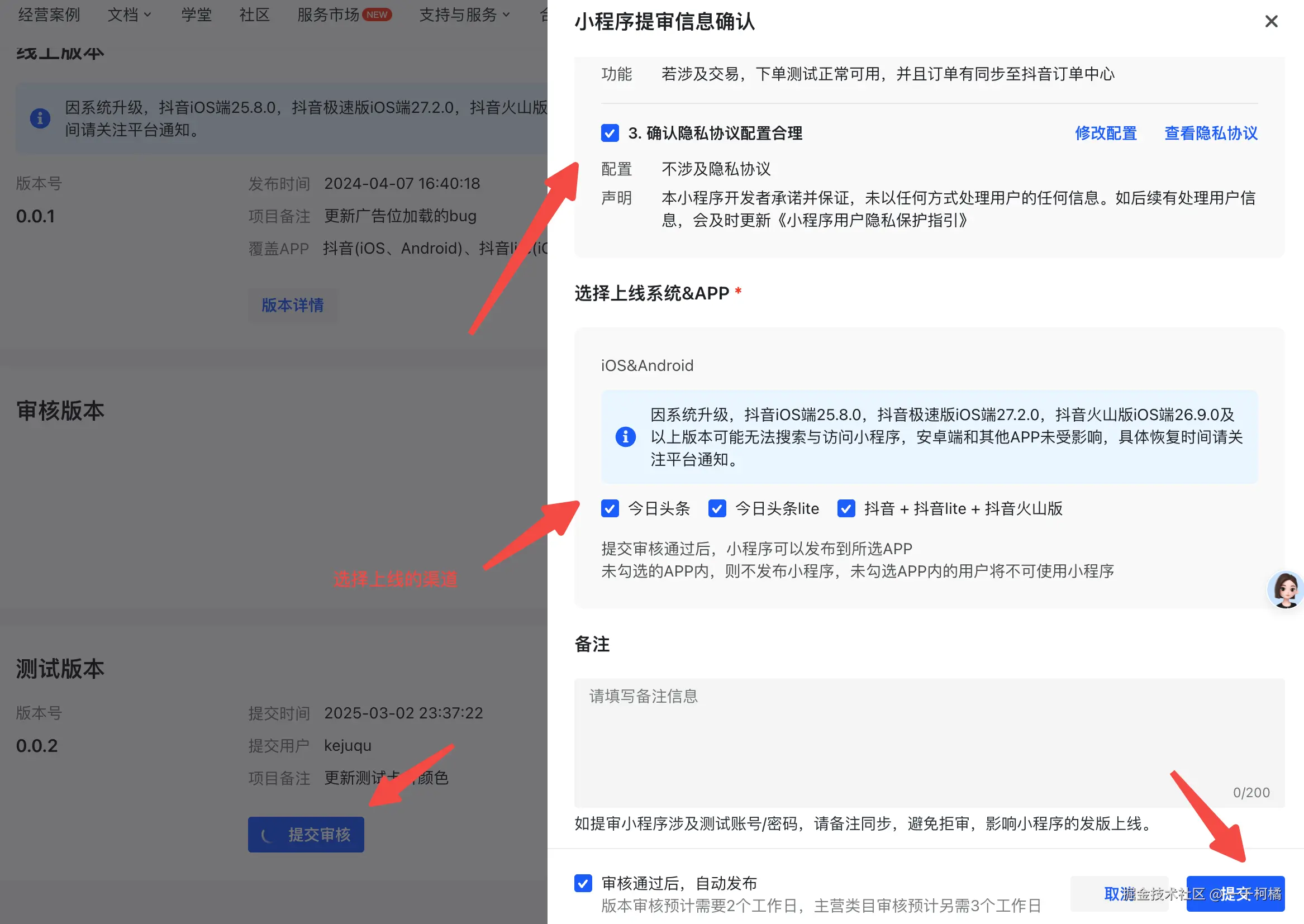Go to the 学堂 nav item
1304x924 pixels.
tap(196, 15)
